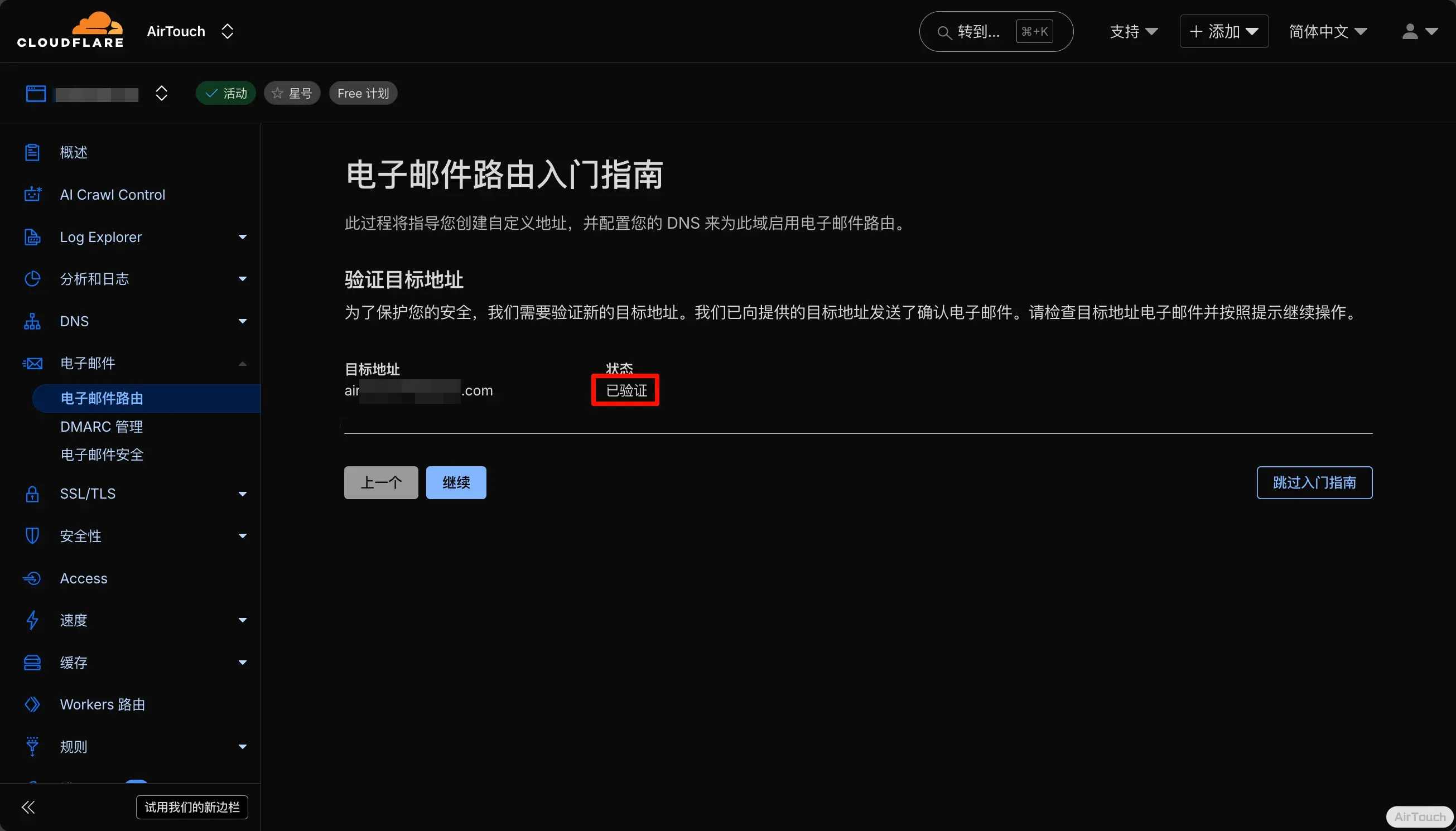Click the Cloudflare logo
Viewport: 1456px width, 831px height.
tap(70, 30)
